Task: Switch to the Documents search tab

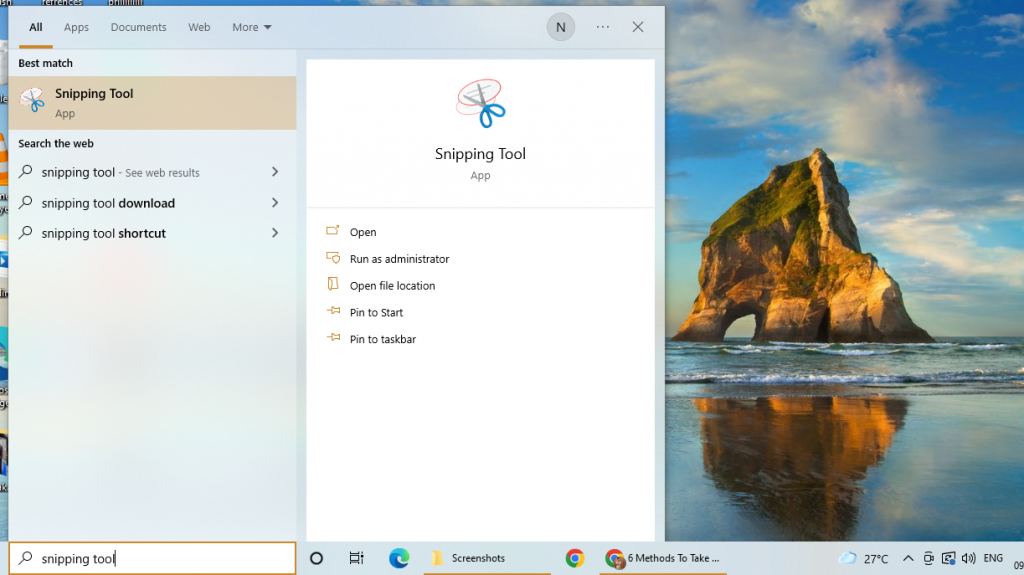Action: (x=138, y=27)
